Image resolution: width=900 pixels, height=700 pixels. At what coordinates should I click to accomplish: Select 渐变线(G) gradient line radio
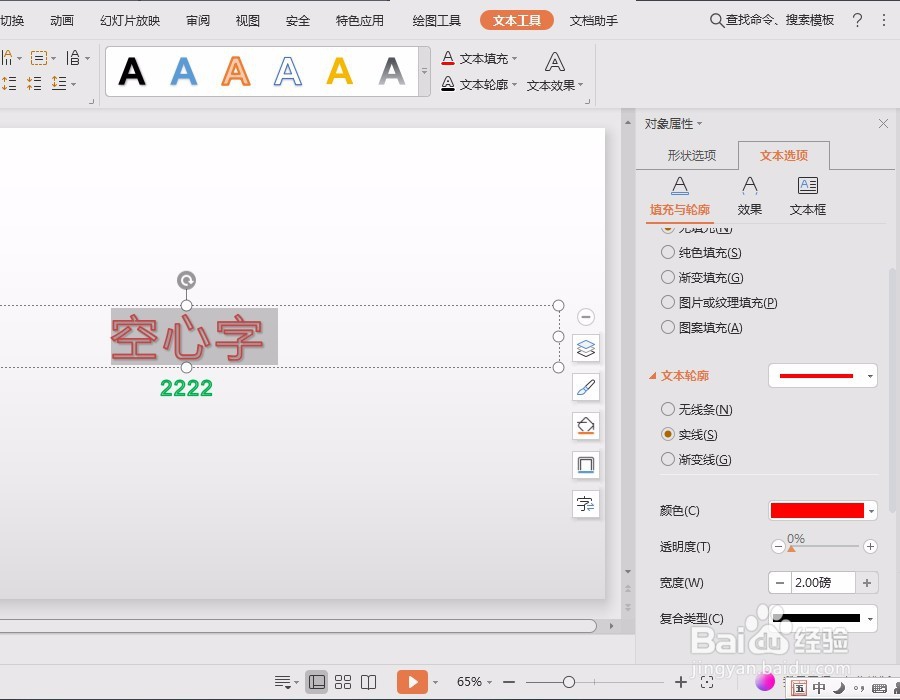[x=668, y=459]
